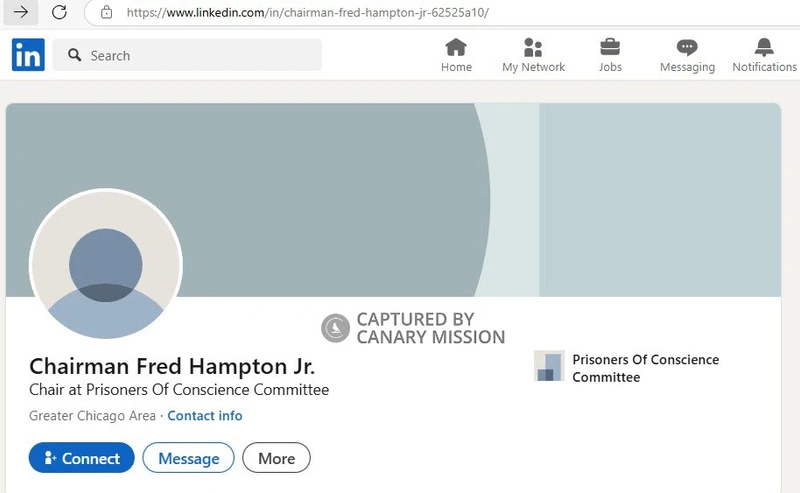
Task: Click the Greater Chicago Area location text
Action: pyautogui.click(x=92, y=416)
